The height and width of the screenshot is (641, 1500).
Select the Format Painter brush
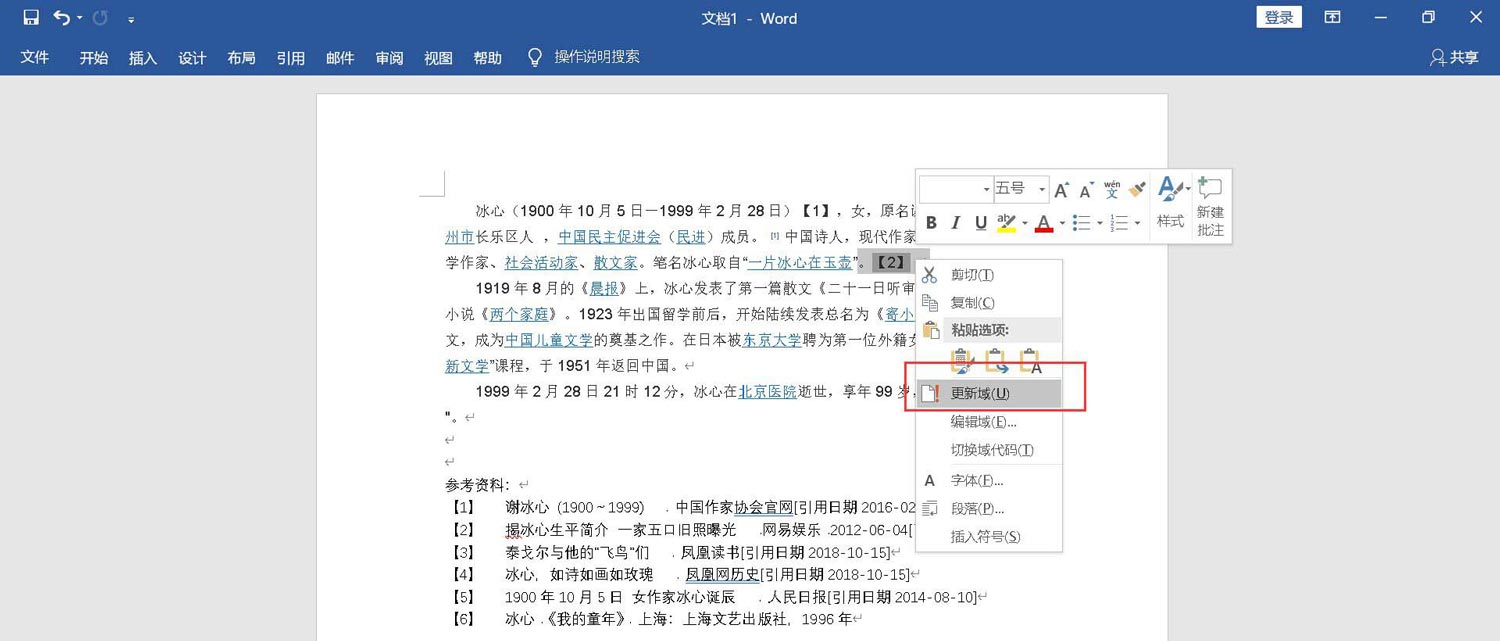(x=1137, y=189)
